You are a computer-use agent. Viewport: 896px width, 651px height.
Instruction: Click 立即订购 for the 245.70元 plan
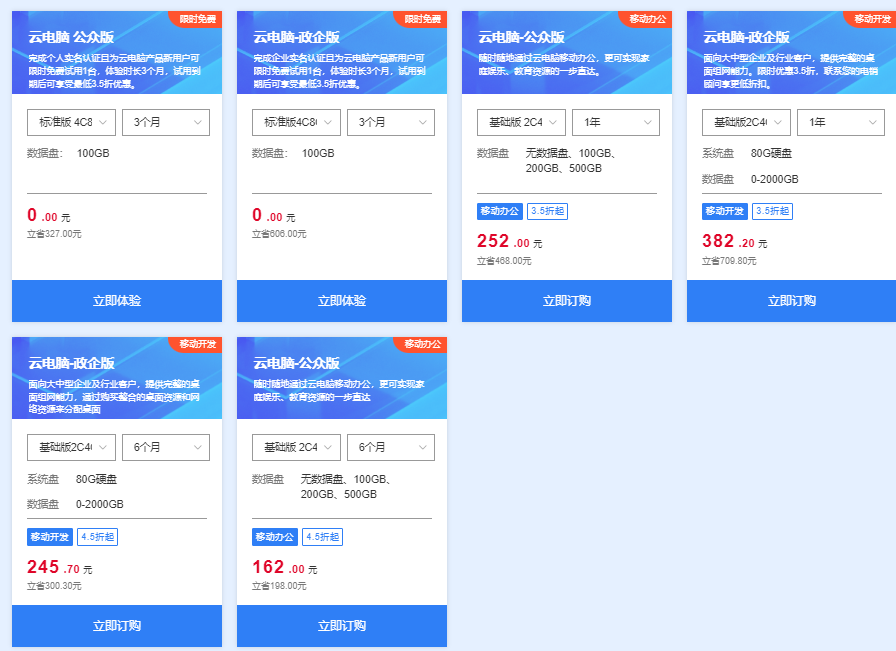pyautogui.click(x=117, y=626)
